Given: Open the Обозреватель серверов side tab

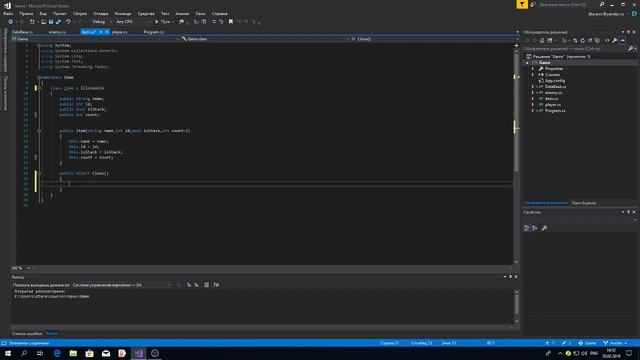Looking at the screenshot, I should tap(5, 50).
